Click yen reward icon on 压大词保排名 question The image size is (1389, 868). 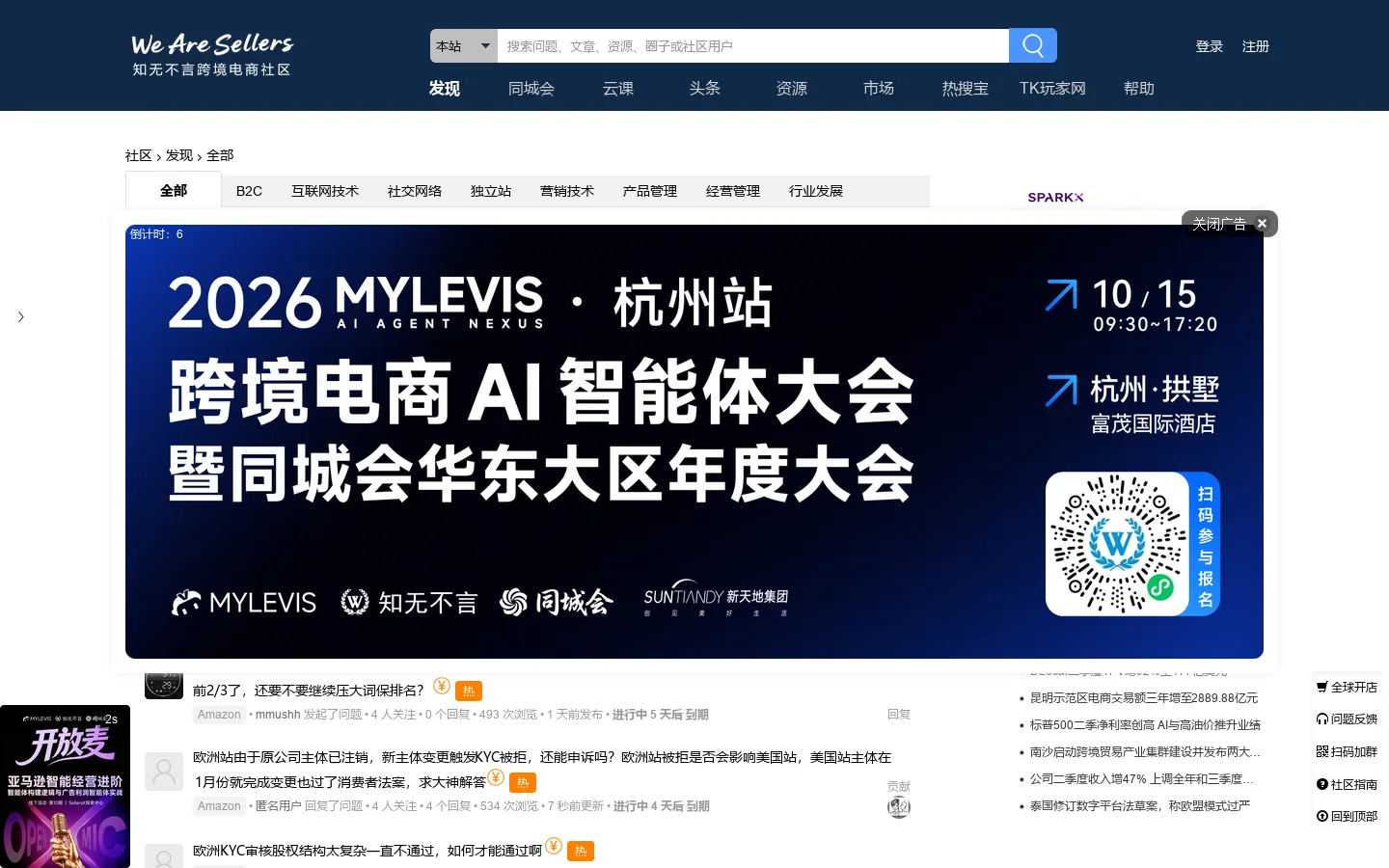pyautogui.click(x=442, y=686)
